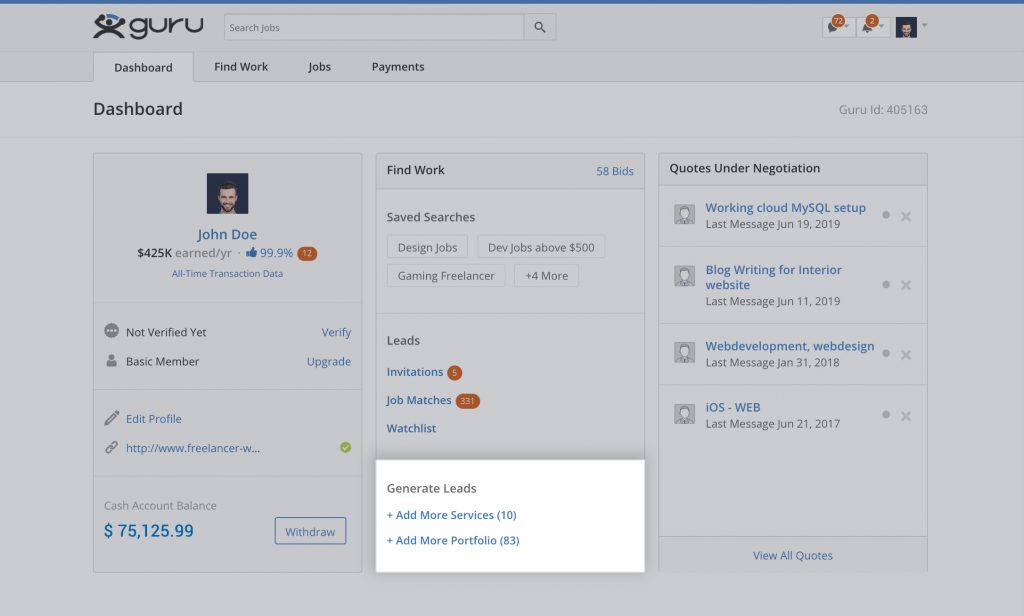Click the Guru logo

[148, 27]
